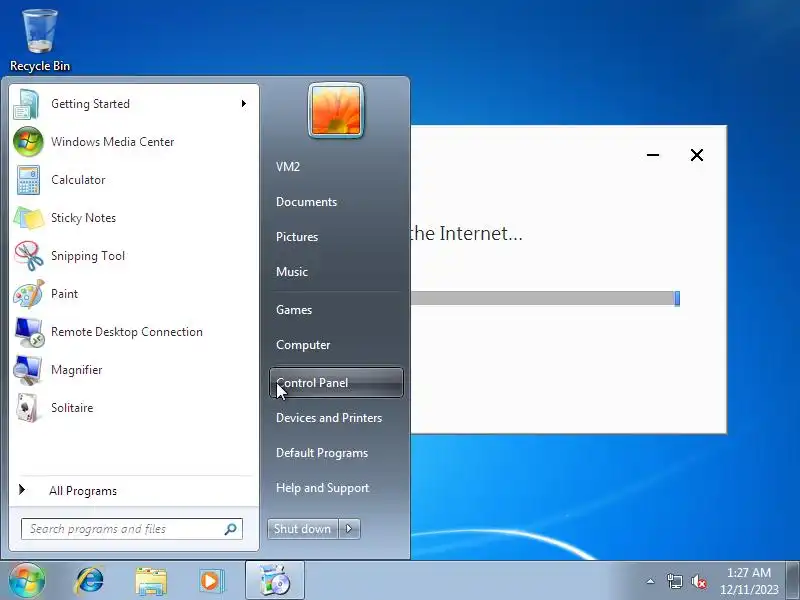Open Music library
The width and height of the screenshot is (800, 600).
tap(292, 272)
